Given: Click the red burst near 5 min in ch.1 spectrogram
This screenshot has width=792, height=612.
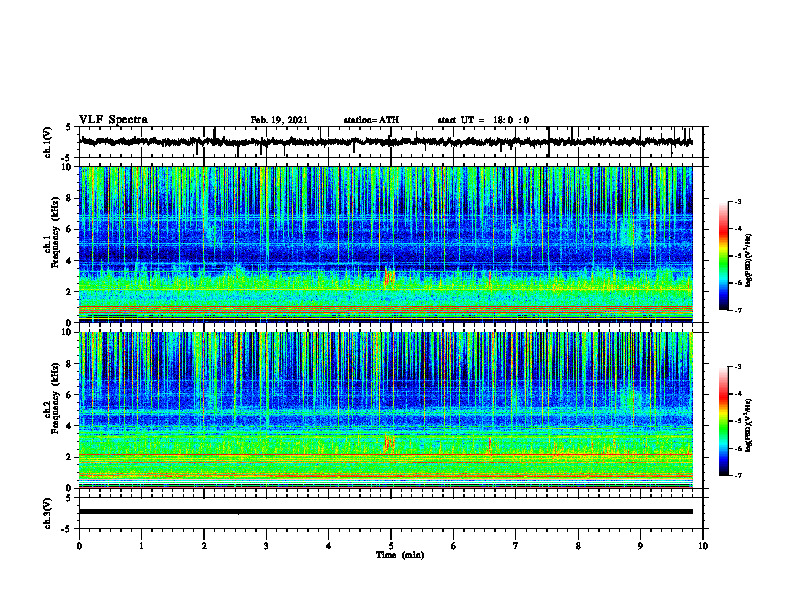Looking at the screenshot, I should [x=389, y=277].
